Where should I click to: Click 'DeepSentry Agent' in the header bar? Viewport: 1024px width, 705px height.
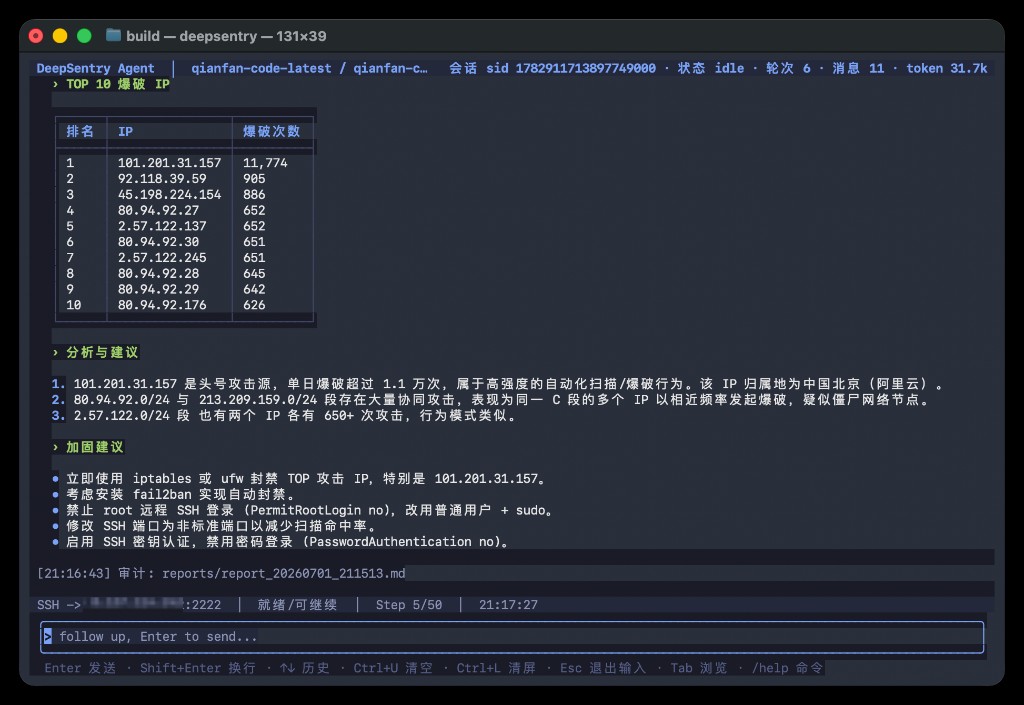tap(95, 68)
